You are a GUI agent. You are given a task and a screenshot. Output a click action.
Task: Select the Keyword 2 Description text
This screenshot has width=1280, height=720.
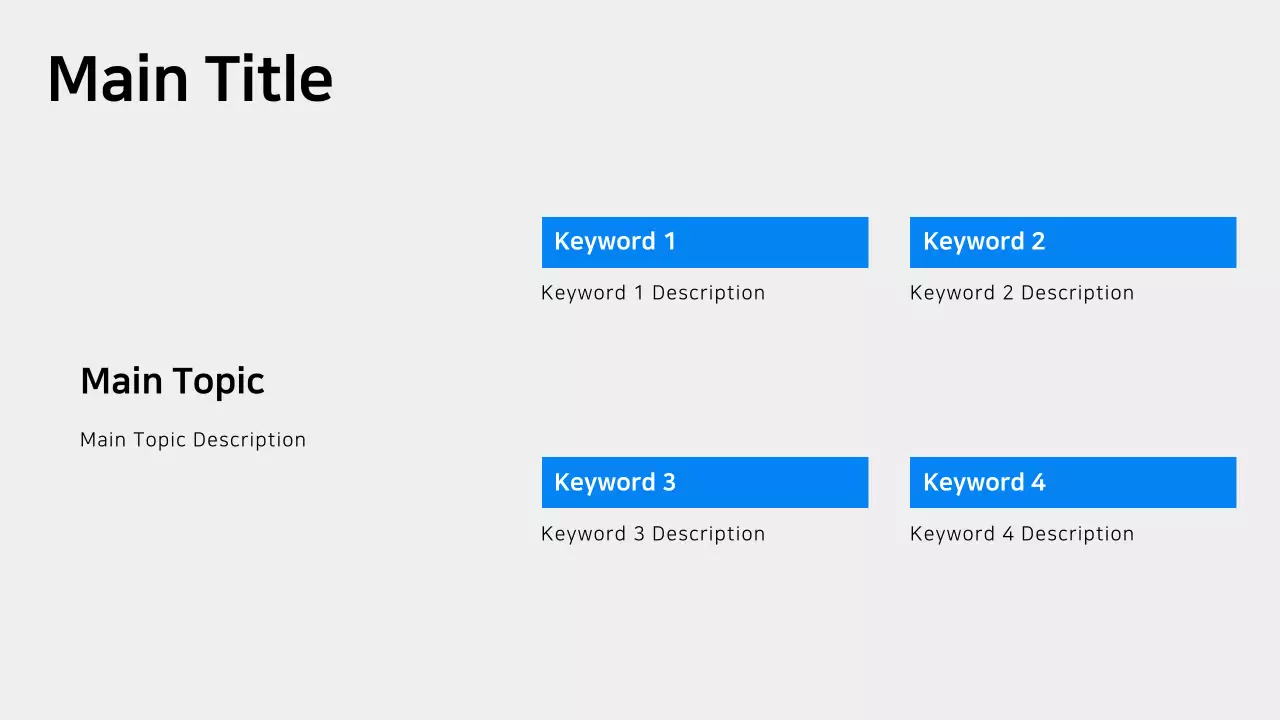pos(1022,293)
